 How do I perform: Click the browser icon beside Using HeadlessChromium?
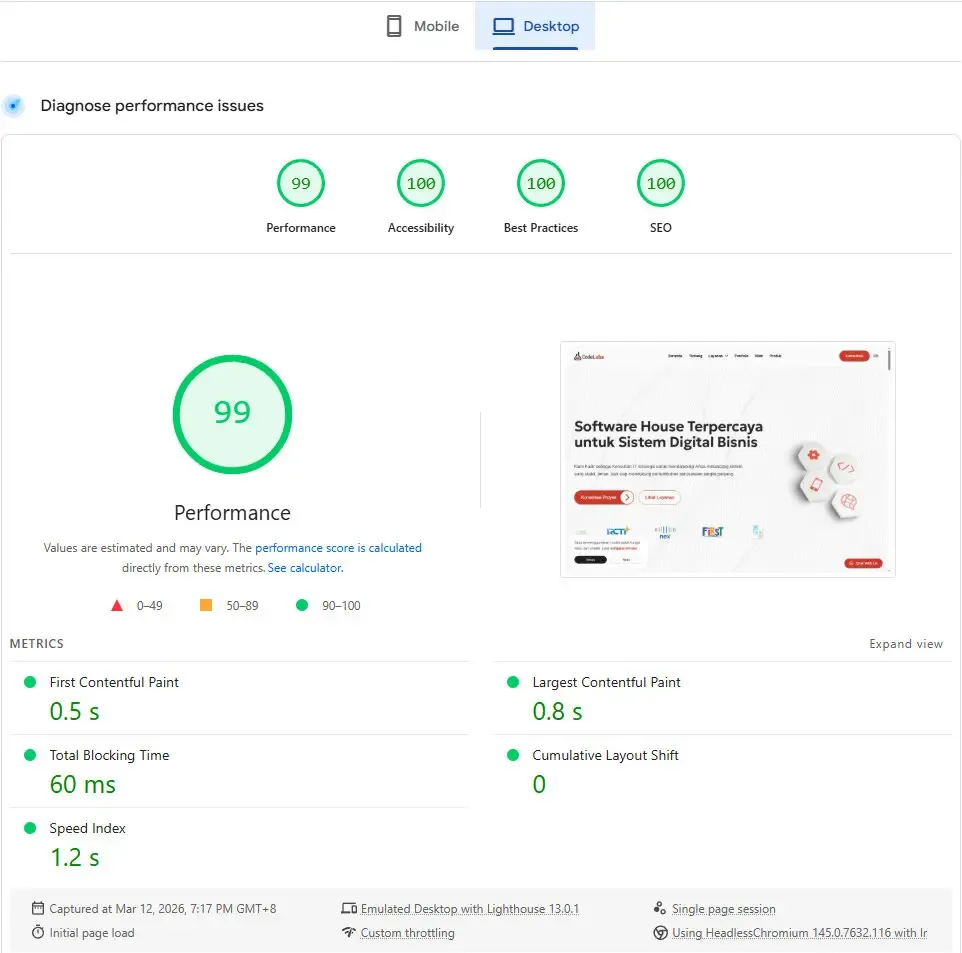(661, 932)
